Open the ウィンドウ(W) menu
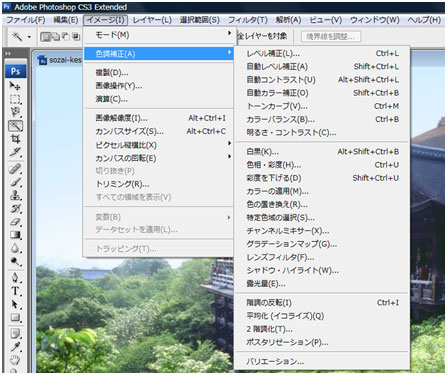This screenshot has height=375, width=447. coord(375,20)
